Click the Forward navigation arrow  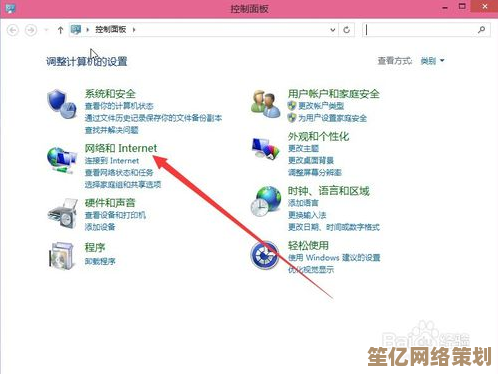pos(31,30)
